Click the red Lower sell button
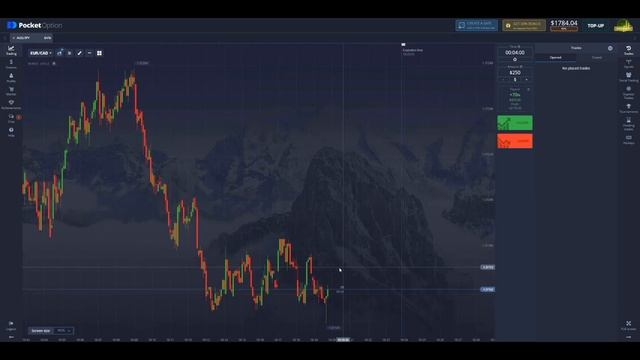This screenshot has height=360, width=640. pyautogui.click(x=515, y=141)
